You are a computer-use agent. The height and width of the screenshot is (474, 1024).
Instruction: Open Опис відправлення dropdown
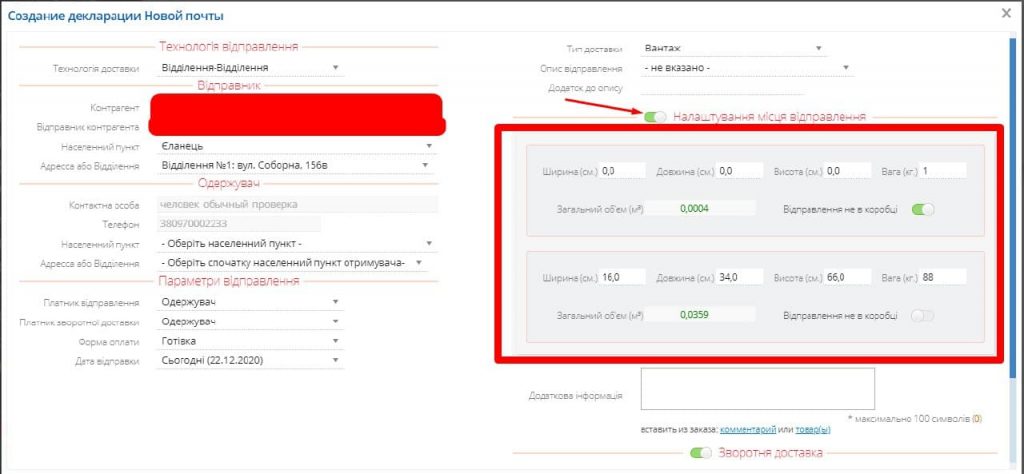click(x=747, y=67)
